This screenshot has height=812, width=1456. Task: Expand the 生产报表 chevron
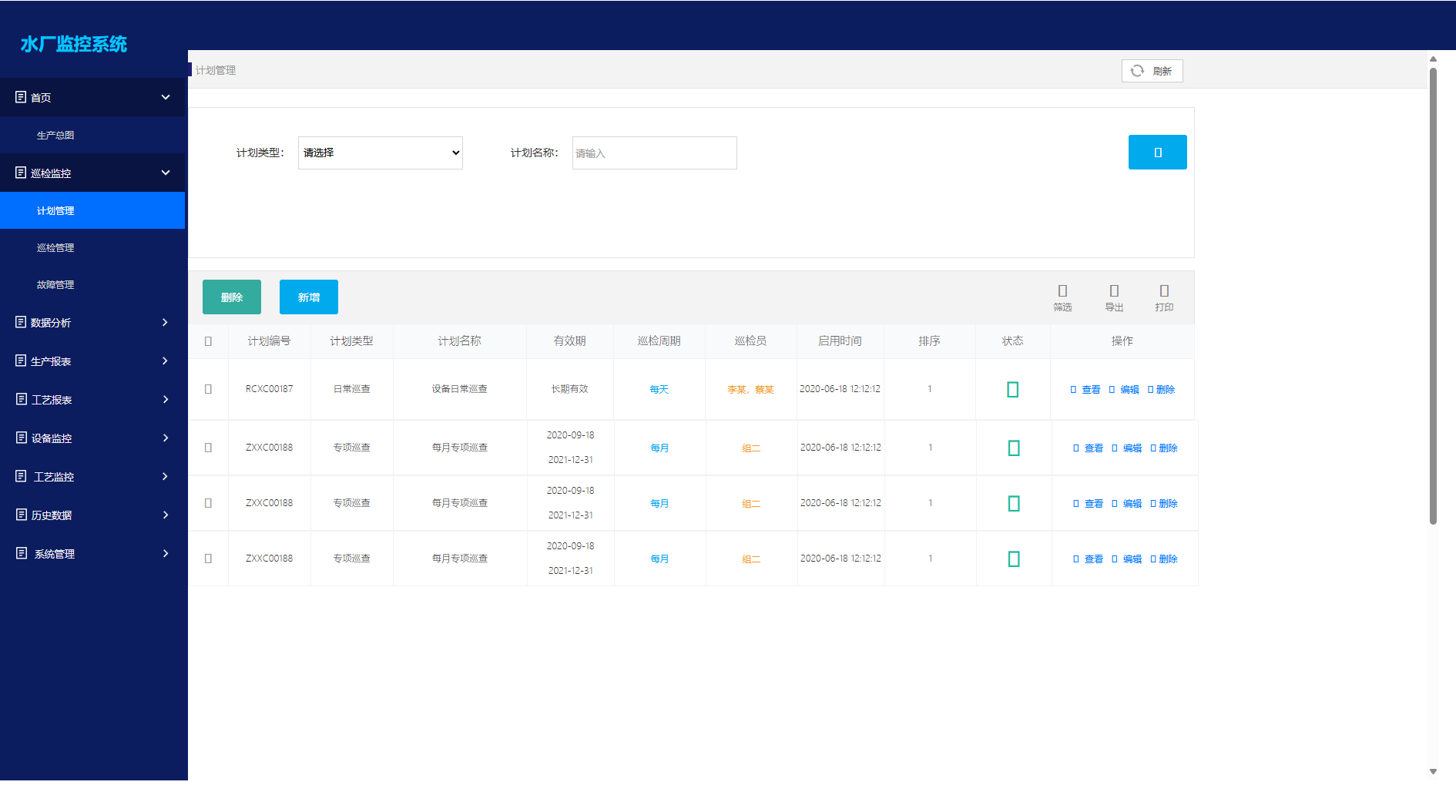point(165,361)
